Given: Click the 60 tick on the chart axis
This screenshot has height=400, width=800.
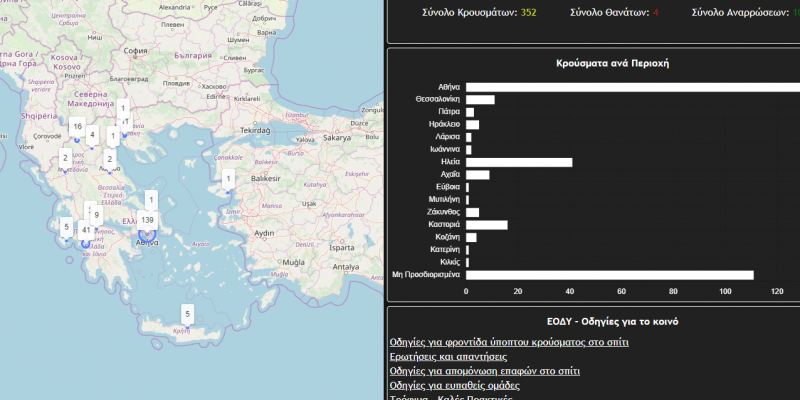Looking at the screenshot, I should (621, 291).
